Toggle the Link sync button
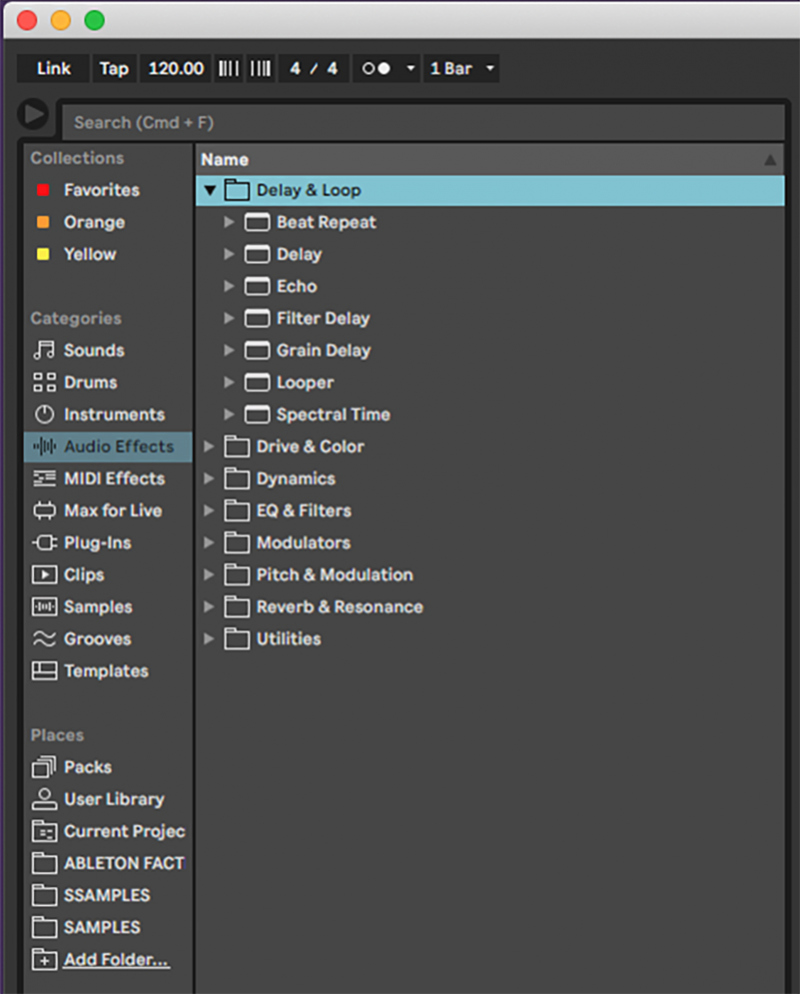This screenshot has height=994, width=800. [54, 69]
